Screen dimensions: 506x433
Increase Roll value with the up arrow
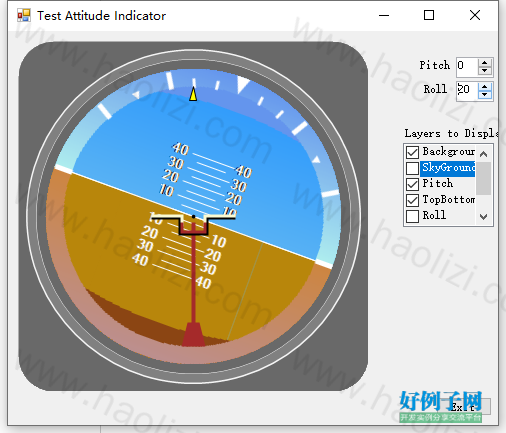coord(484,87)
